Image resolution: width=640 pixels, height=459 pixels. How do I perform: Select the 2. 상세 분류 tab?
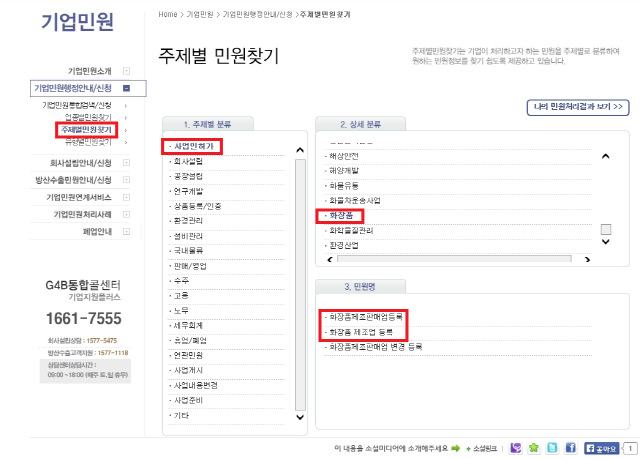(x=360, y=124)
